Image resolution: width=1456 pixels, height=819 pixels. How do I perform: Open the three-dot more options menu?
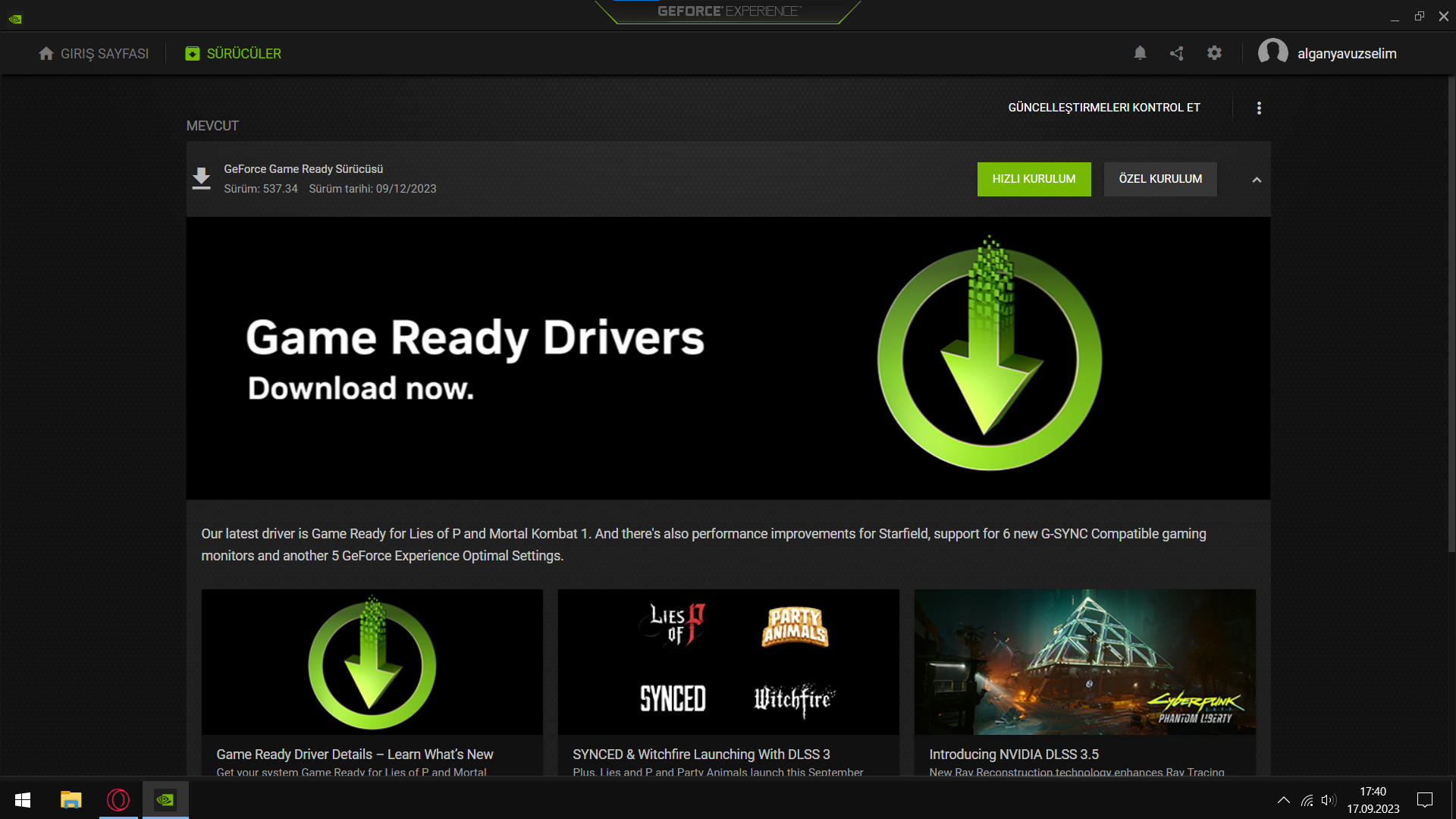[1259, 108]
